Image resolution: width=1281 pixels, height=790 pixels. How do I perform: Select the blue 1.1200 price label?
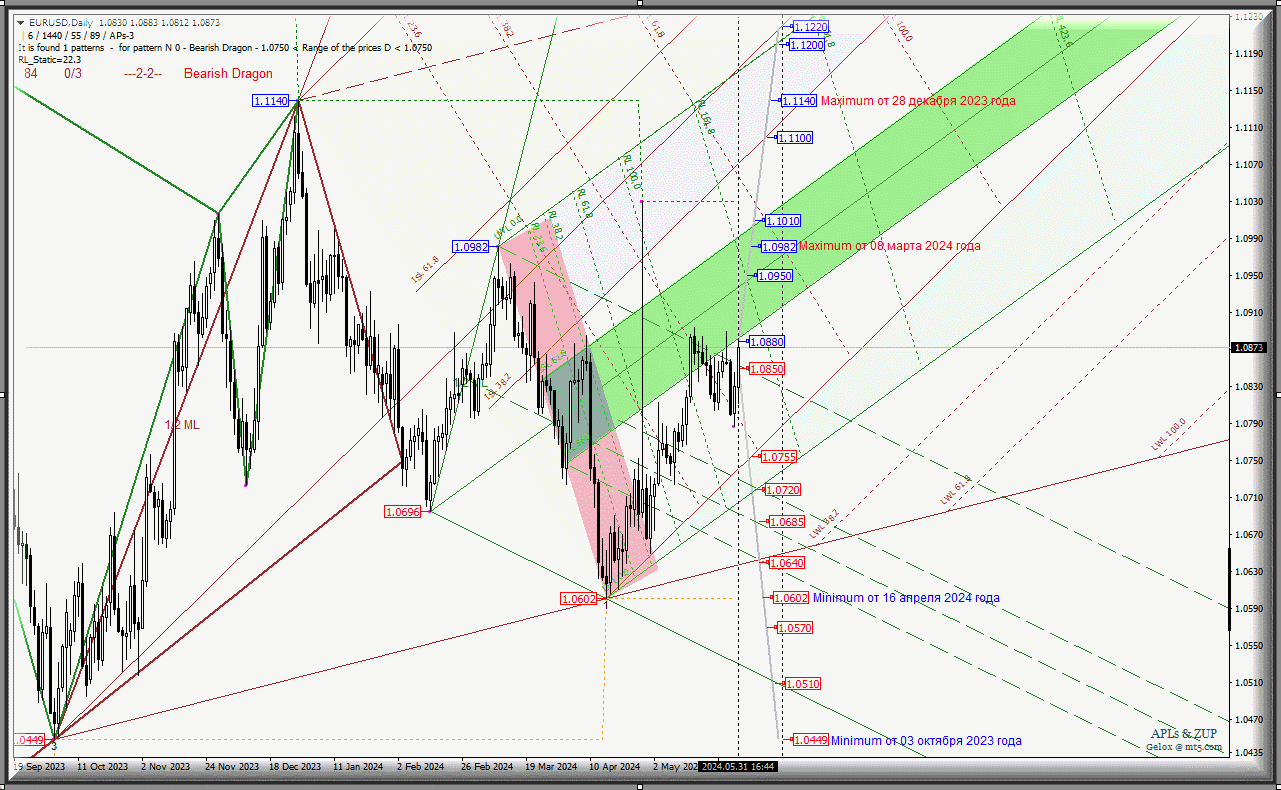806,45
